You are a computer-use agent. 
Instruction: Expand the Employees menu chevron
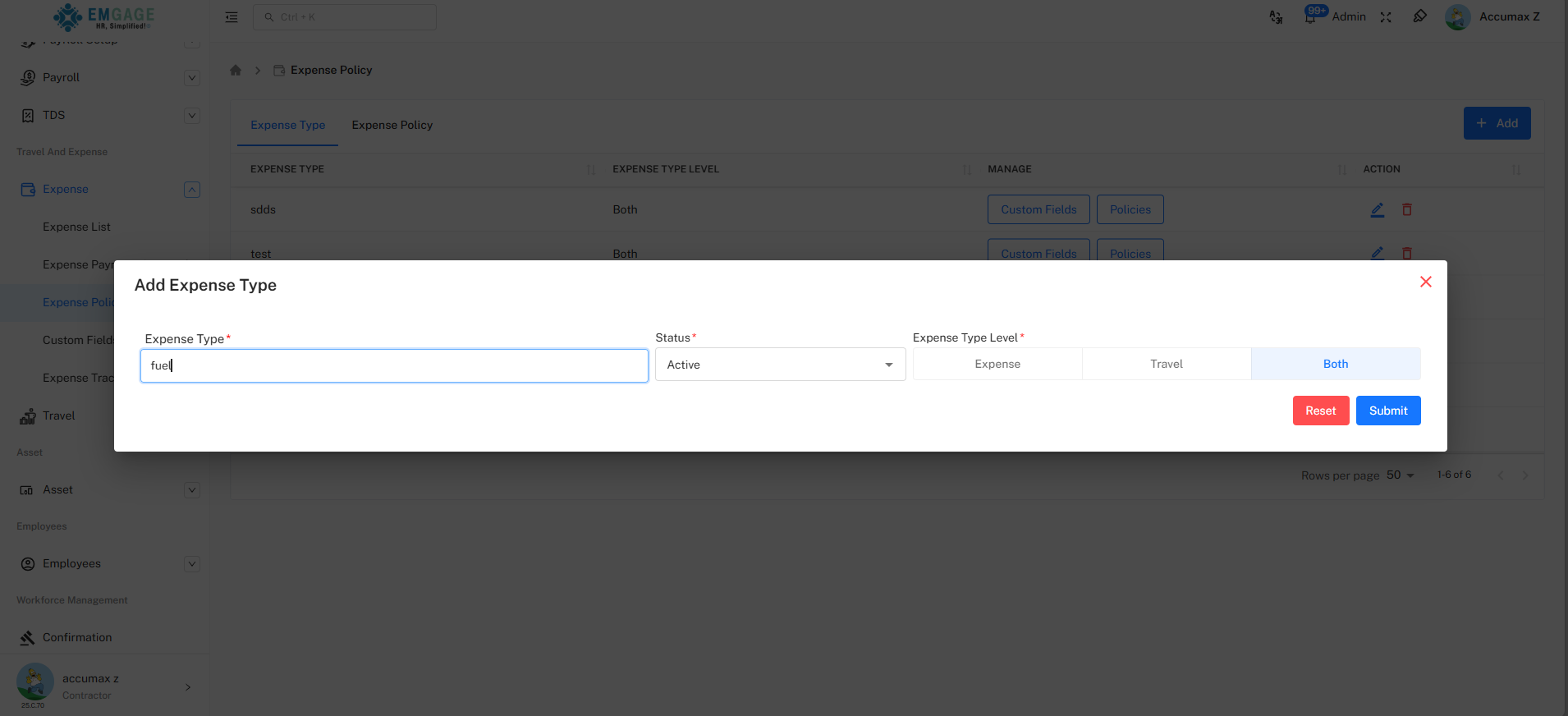tap(192, 564)
